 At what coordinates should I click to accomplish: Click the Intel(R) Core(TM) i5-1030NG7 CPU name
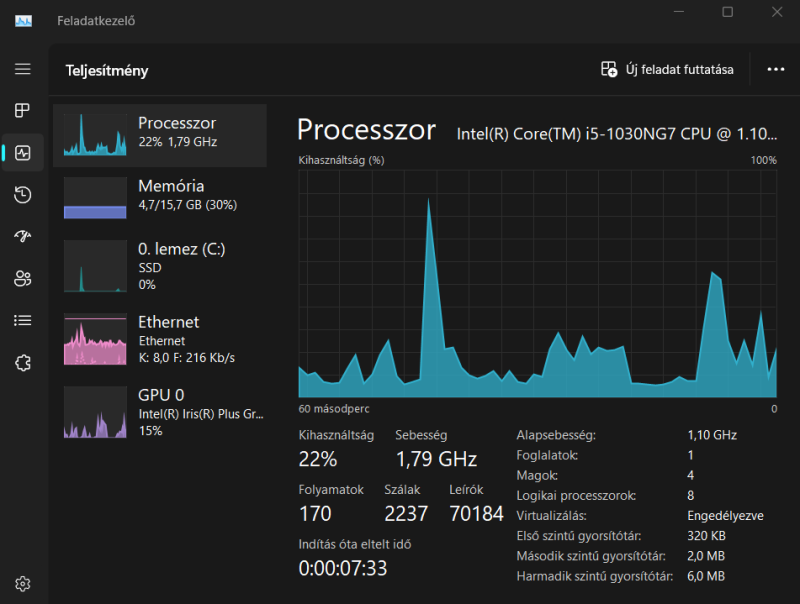point(616,134)
